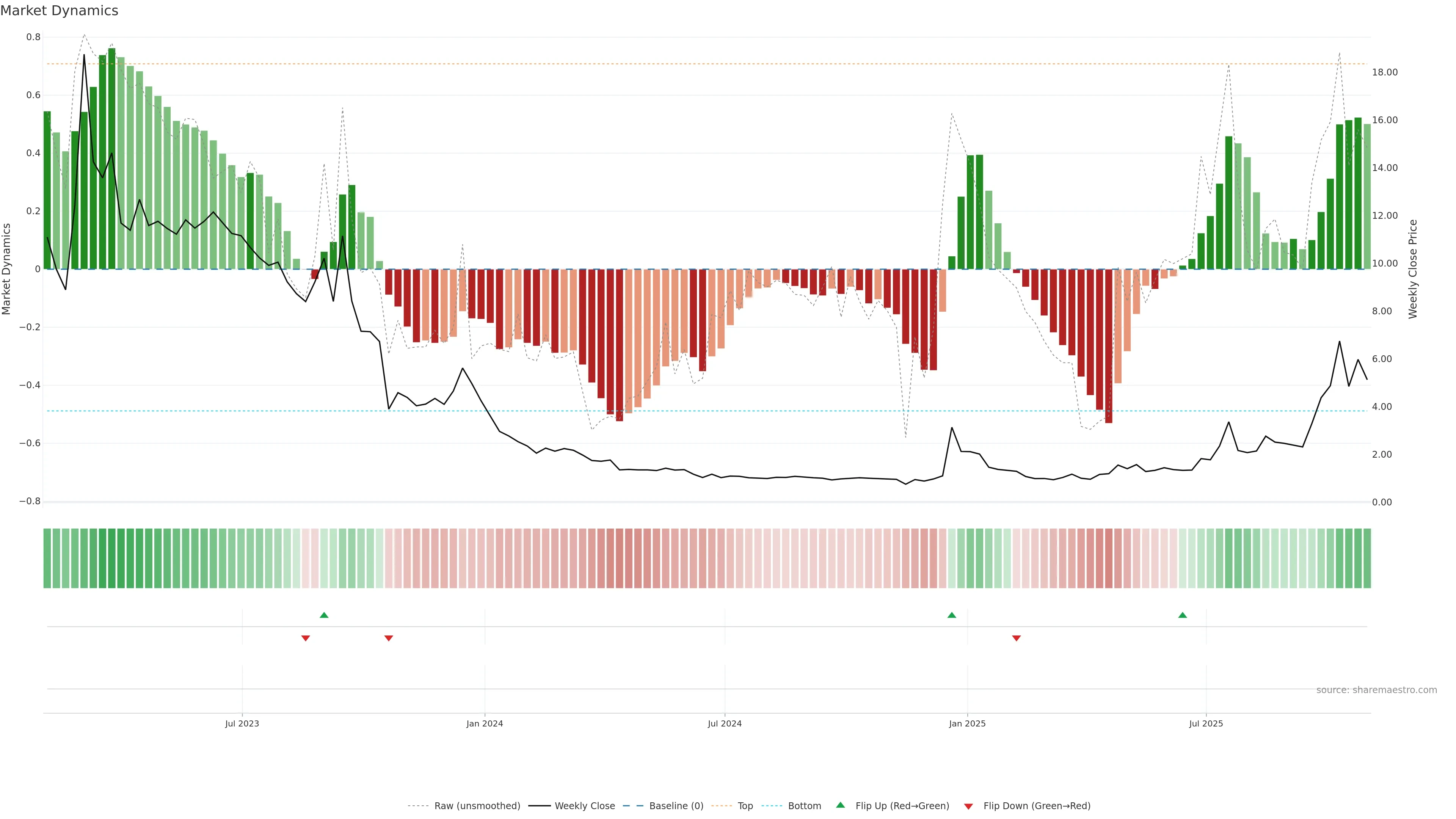Screen dimensions: 1456x819
Task: Click the green flip-up triangle just before Jul 2025
Action: point(1183,615)
